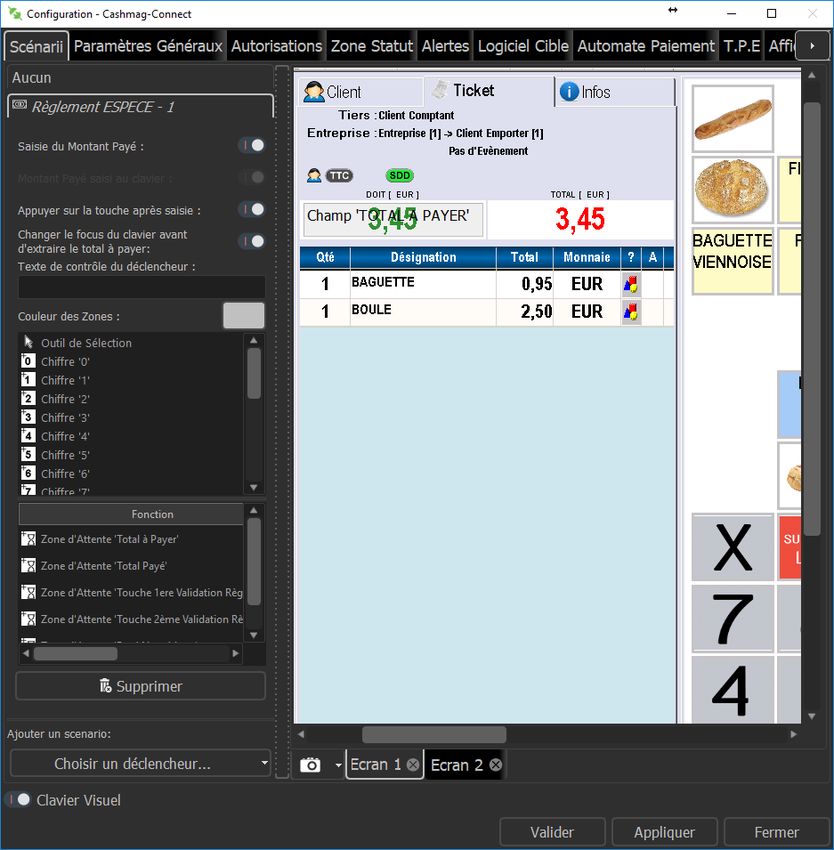
Task: Click the Infos tab icon
Action: [x=569, y=92]
